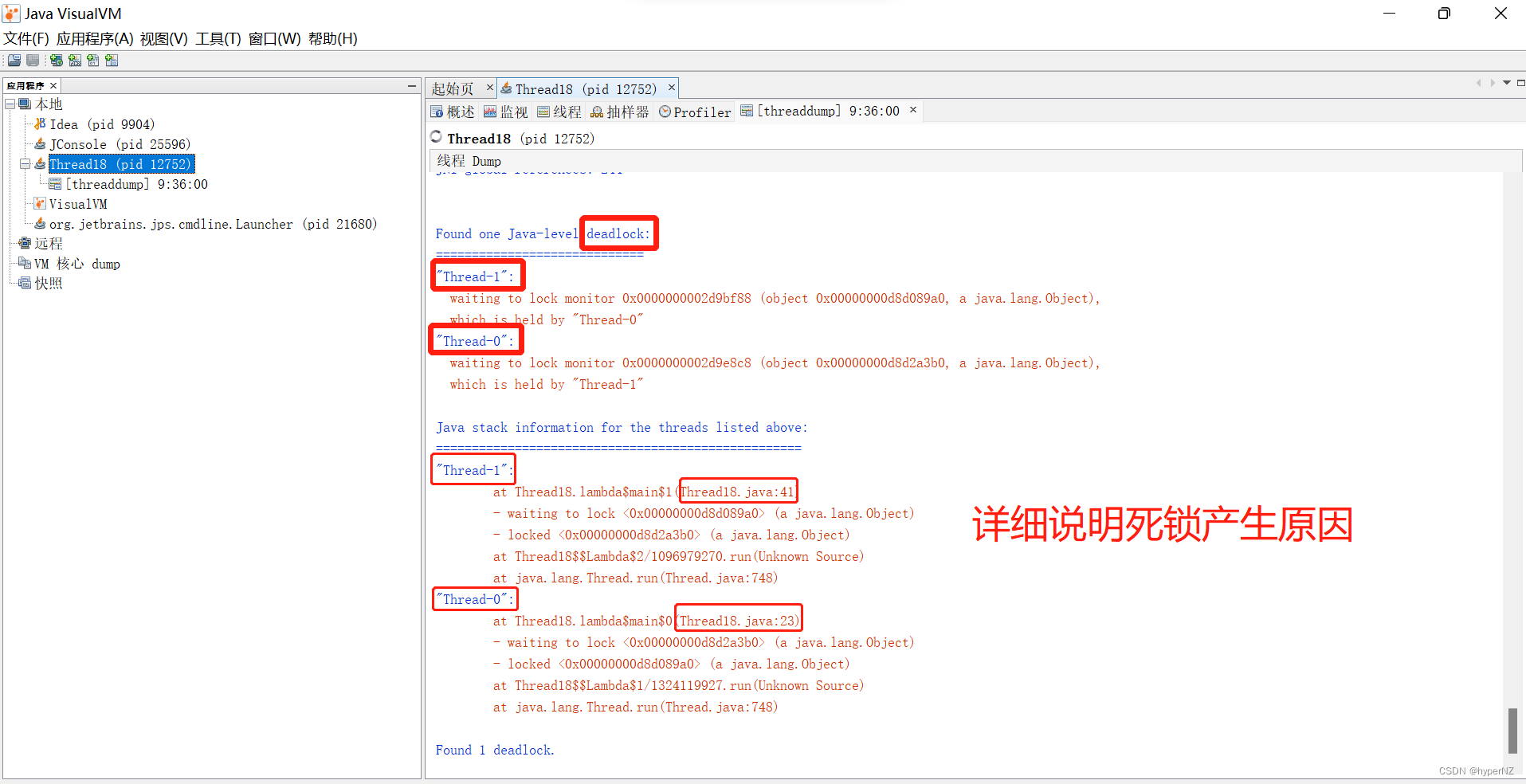Click the computer icon beside 本地

tap(25, 104)
